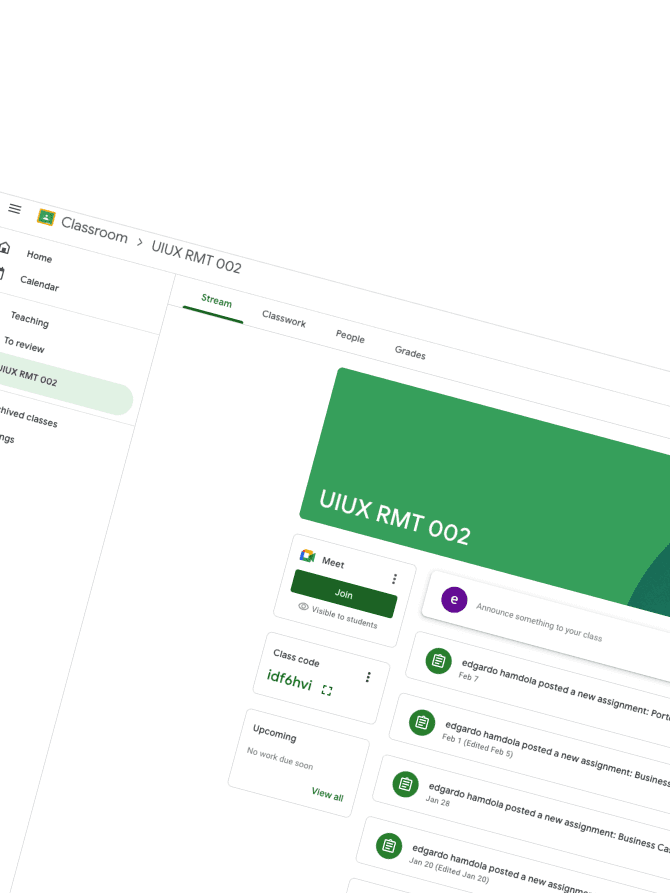Click 'No work due soon' text
This screenshot has width=670, height=893.
[x=280, y=758]
